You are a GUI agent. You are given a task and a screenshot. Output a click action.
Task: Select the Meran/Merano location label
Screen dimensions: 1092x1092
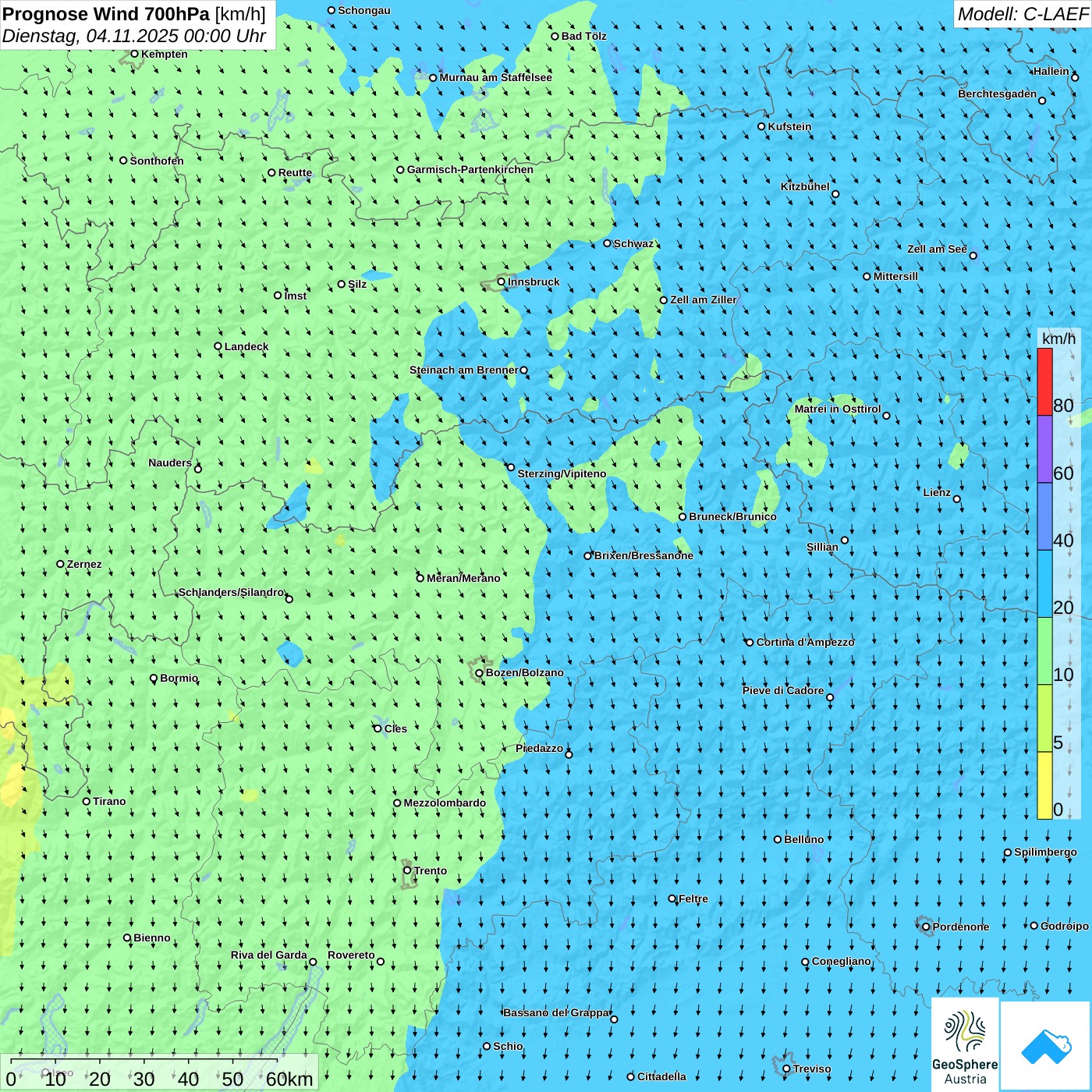tap(463, 578)
